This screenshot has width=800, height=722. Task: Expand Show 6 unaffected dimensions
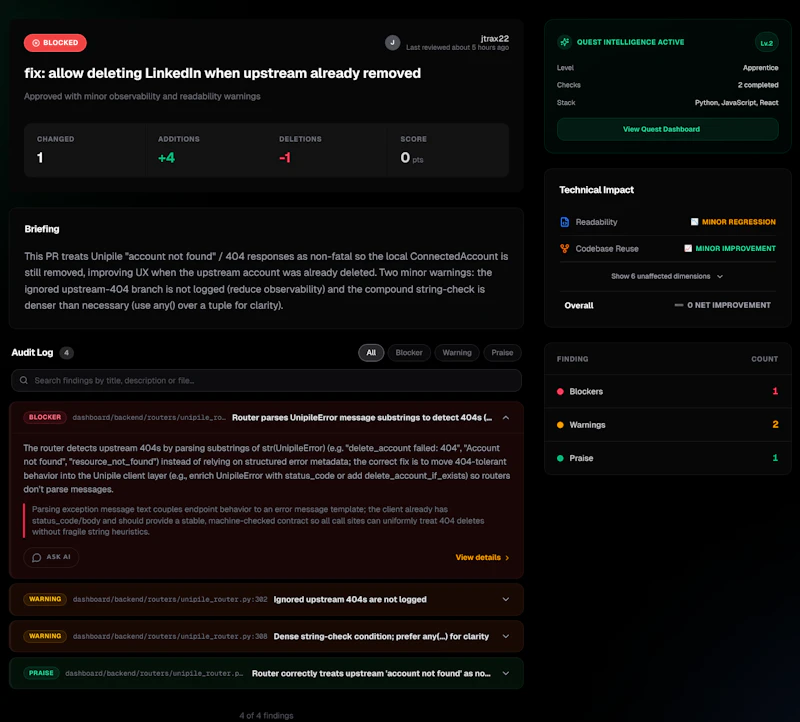tap(667, 276)
